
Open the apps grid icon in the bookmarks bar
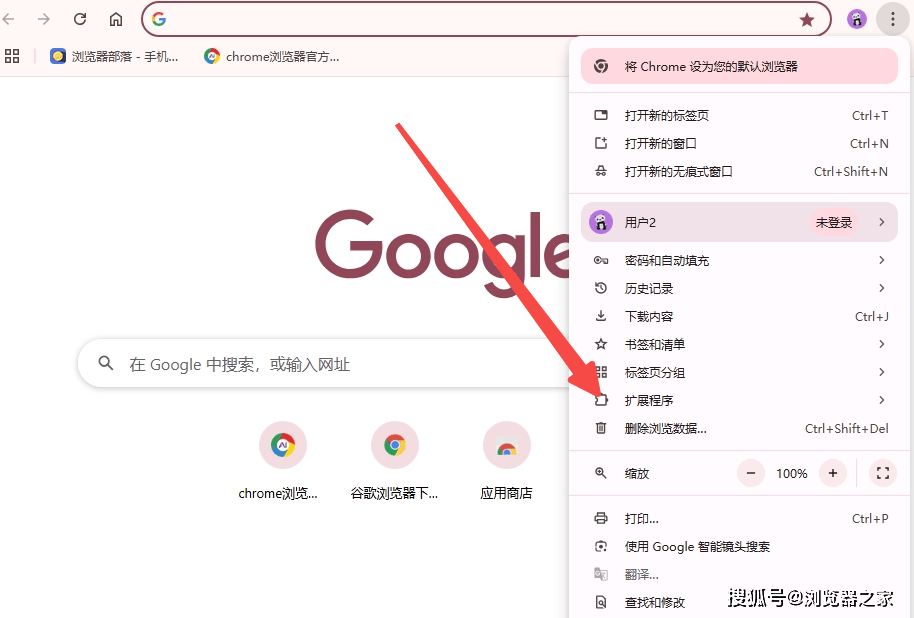click(x=12, y=56)
